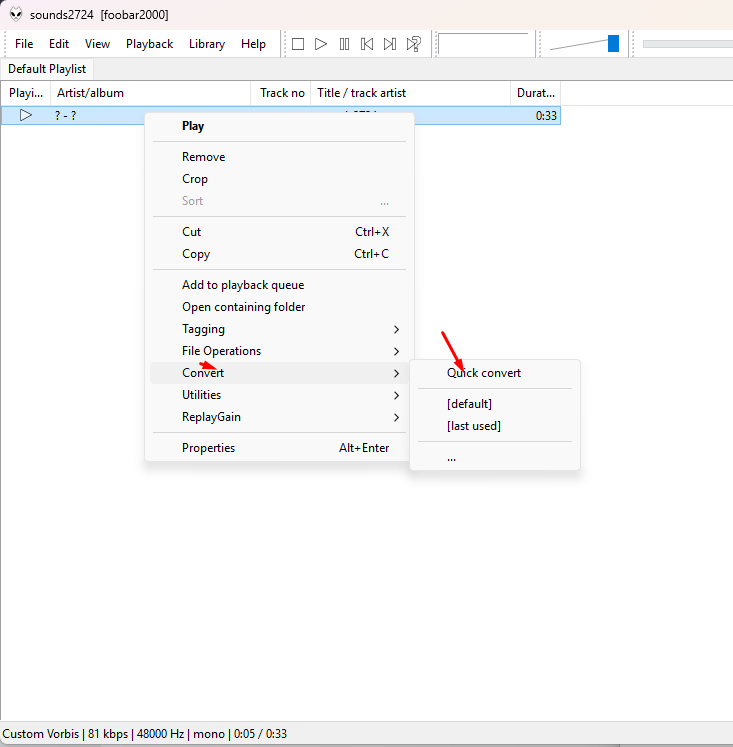Viewport: 733px width, 747px height.
Task: Select the [default] conversion preset
Action: coord(495,404)
